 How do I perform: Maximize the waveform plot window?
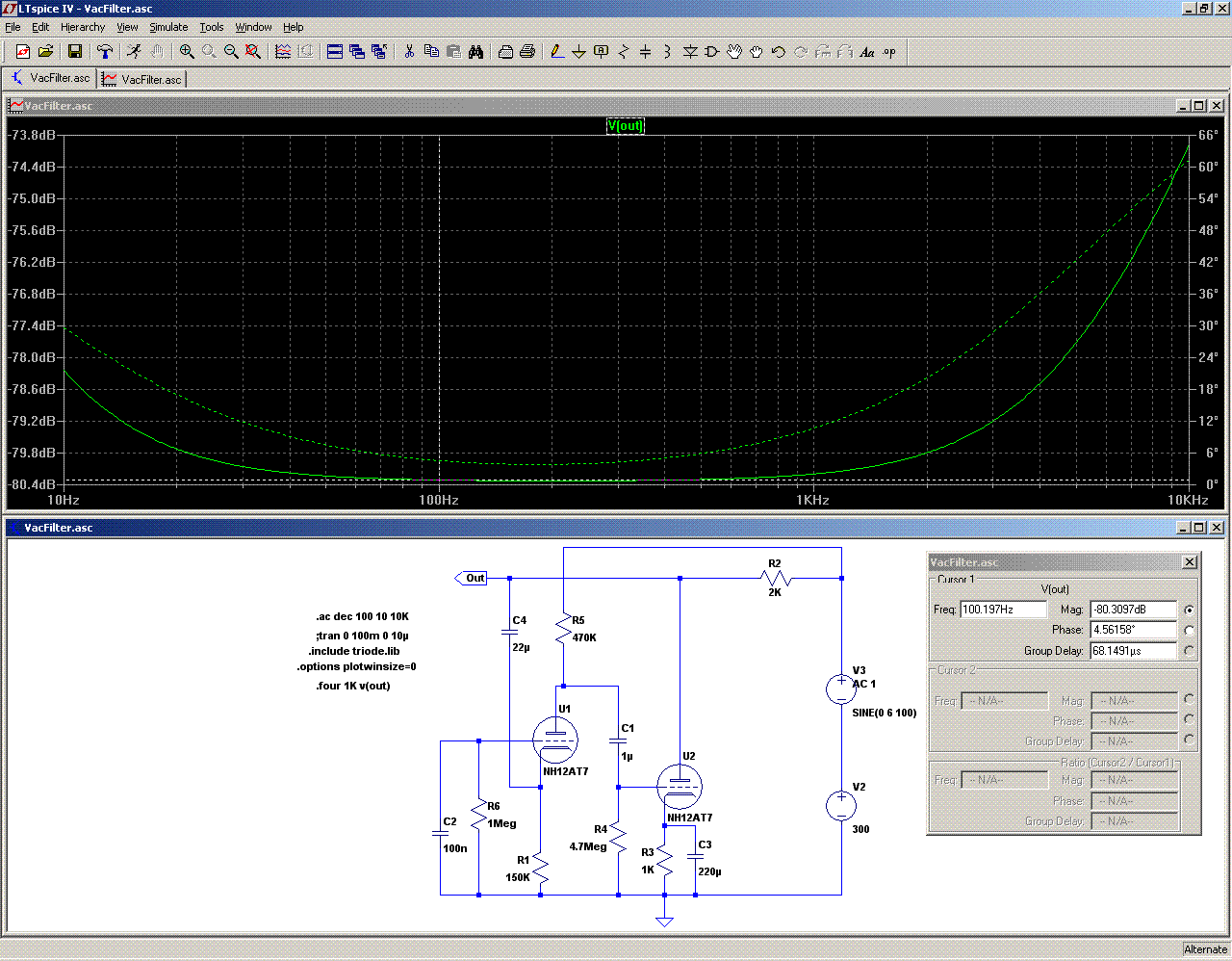pyautogui.click(x=1198, y=106)
